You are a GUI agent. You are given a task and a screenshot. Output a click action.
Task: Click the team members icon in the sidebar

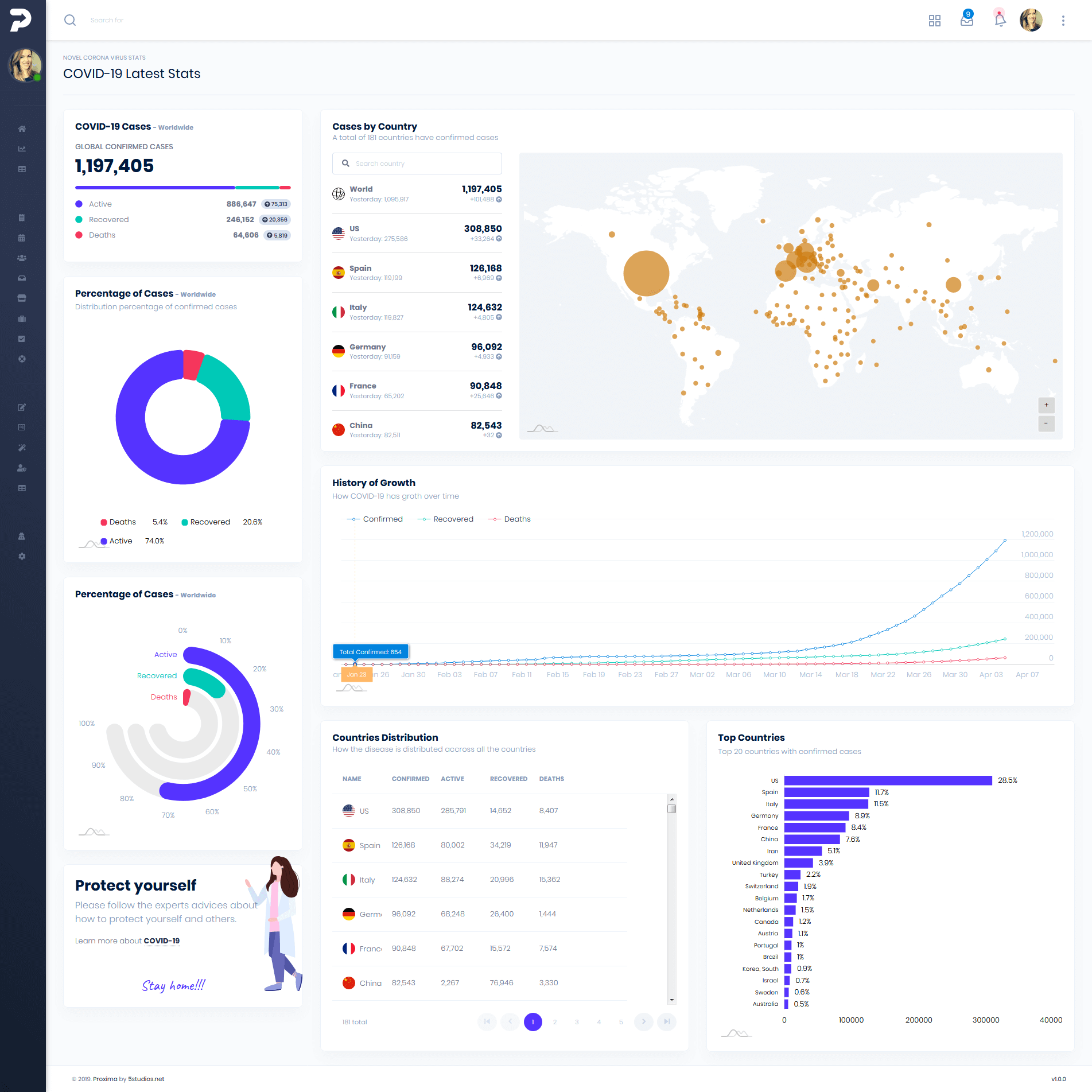click(x=22, y=257)
